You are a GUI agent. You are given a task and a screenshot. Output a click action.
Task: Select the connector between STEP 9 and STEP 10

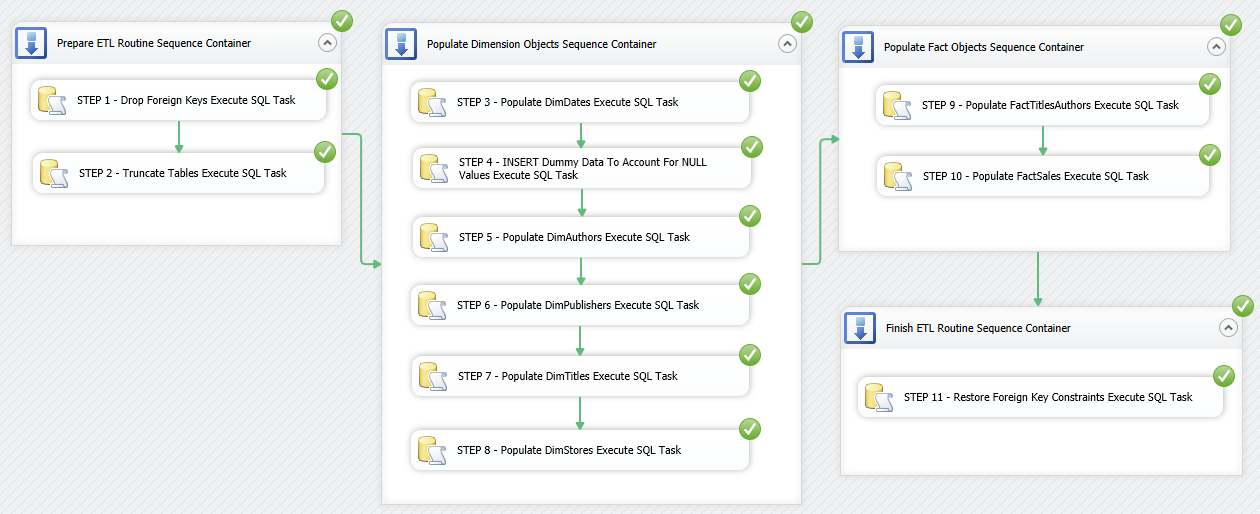1042,141
